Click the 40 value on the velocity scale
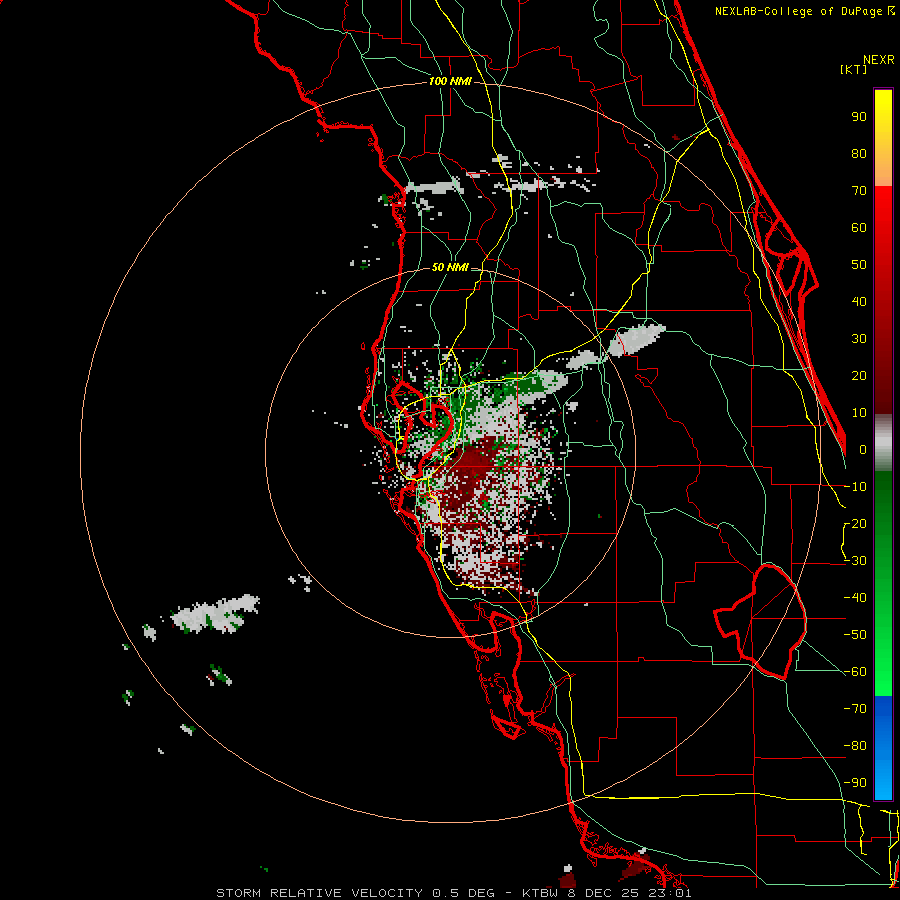Viewport: 900px width, 900px height. click(x=859, y=302)
